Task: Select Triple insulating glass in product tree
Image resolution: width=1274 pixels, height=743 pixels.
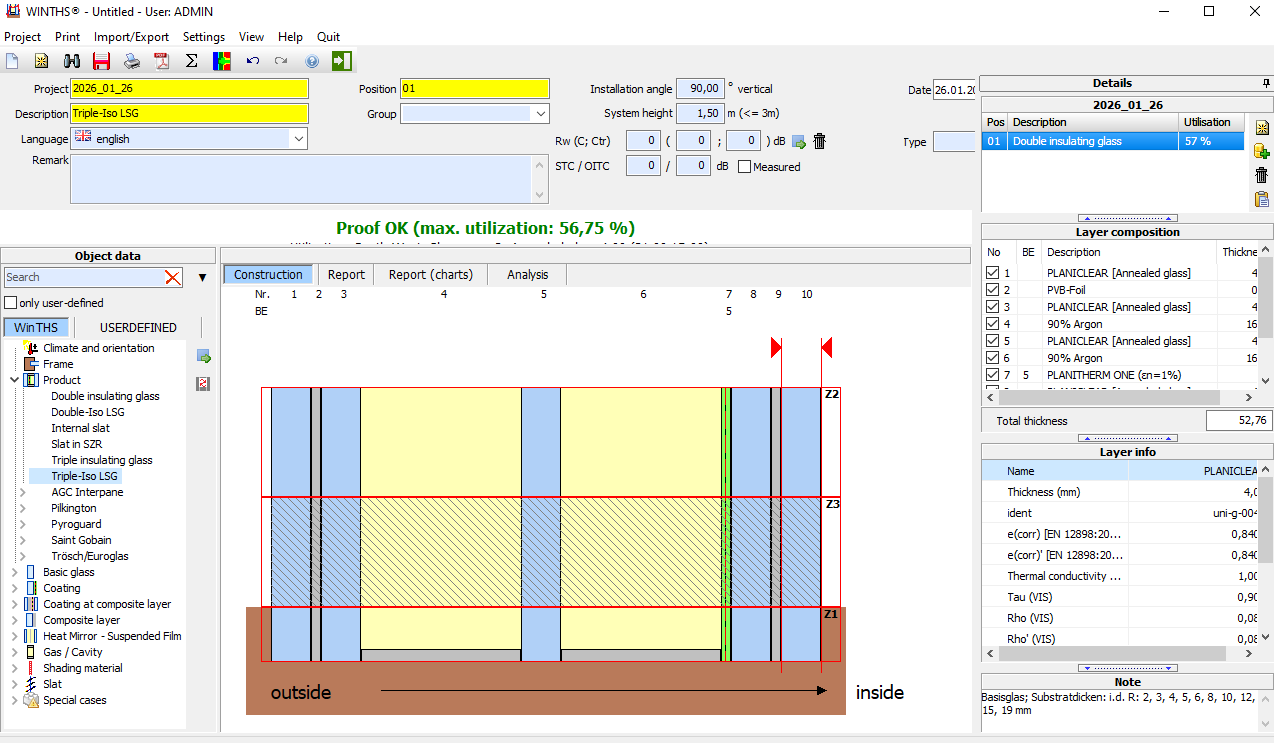Action: tap(102, 460)
